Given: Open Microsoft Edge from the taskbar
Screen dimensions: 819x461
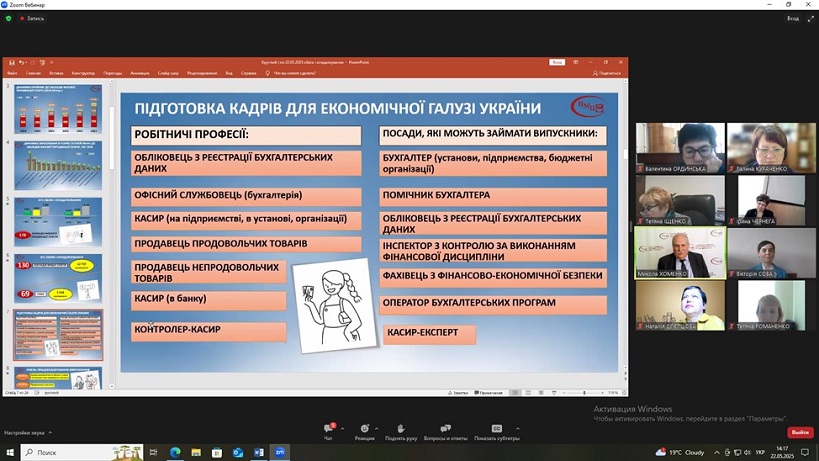Looking at the screenshot, I should tap(174, 452).
